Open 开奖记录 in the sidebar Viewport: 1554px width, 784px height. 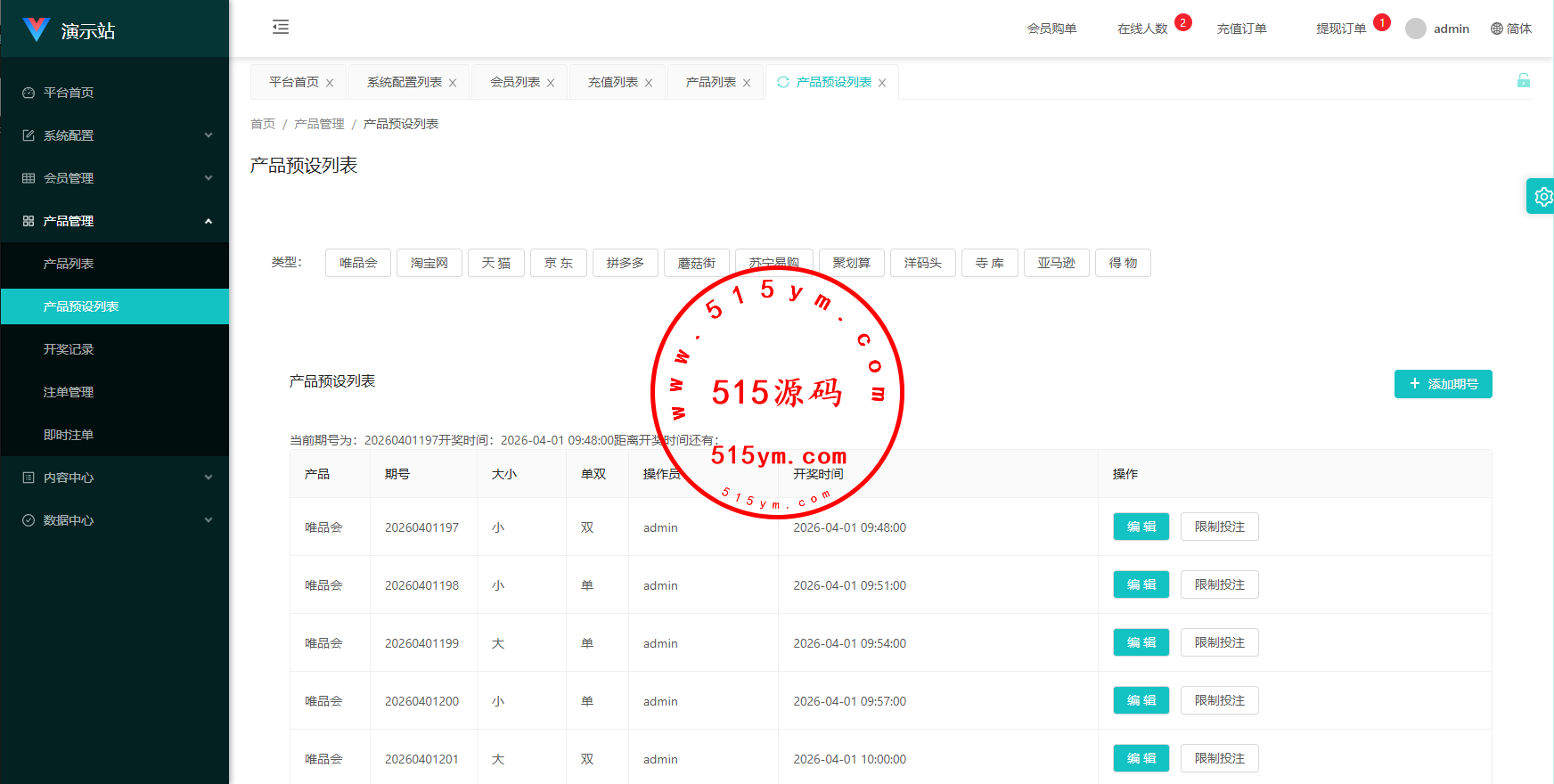69,349
